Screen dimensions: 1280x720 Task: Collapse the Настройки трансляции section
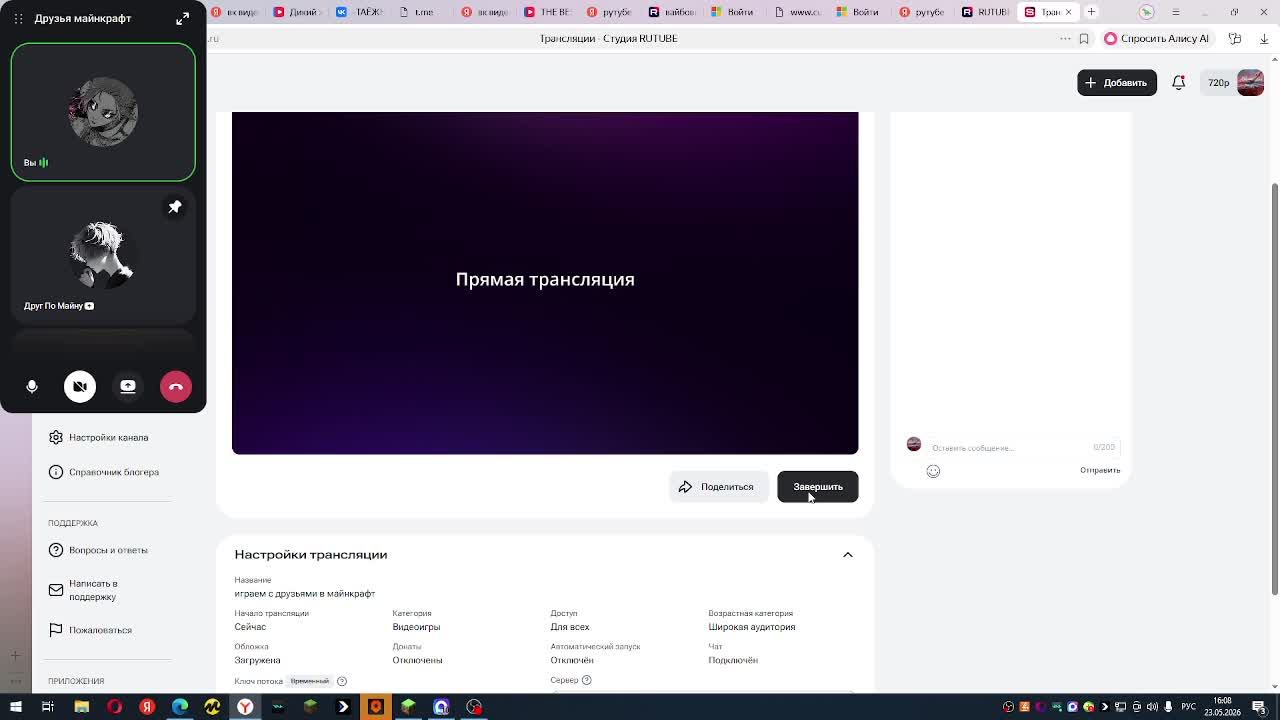(x=848, y=555)
